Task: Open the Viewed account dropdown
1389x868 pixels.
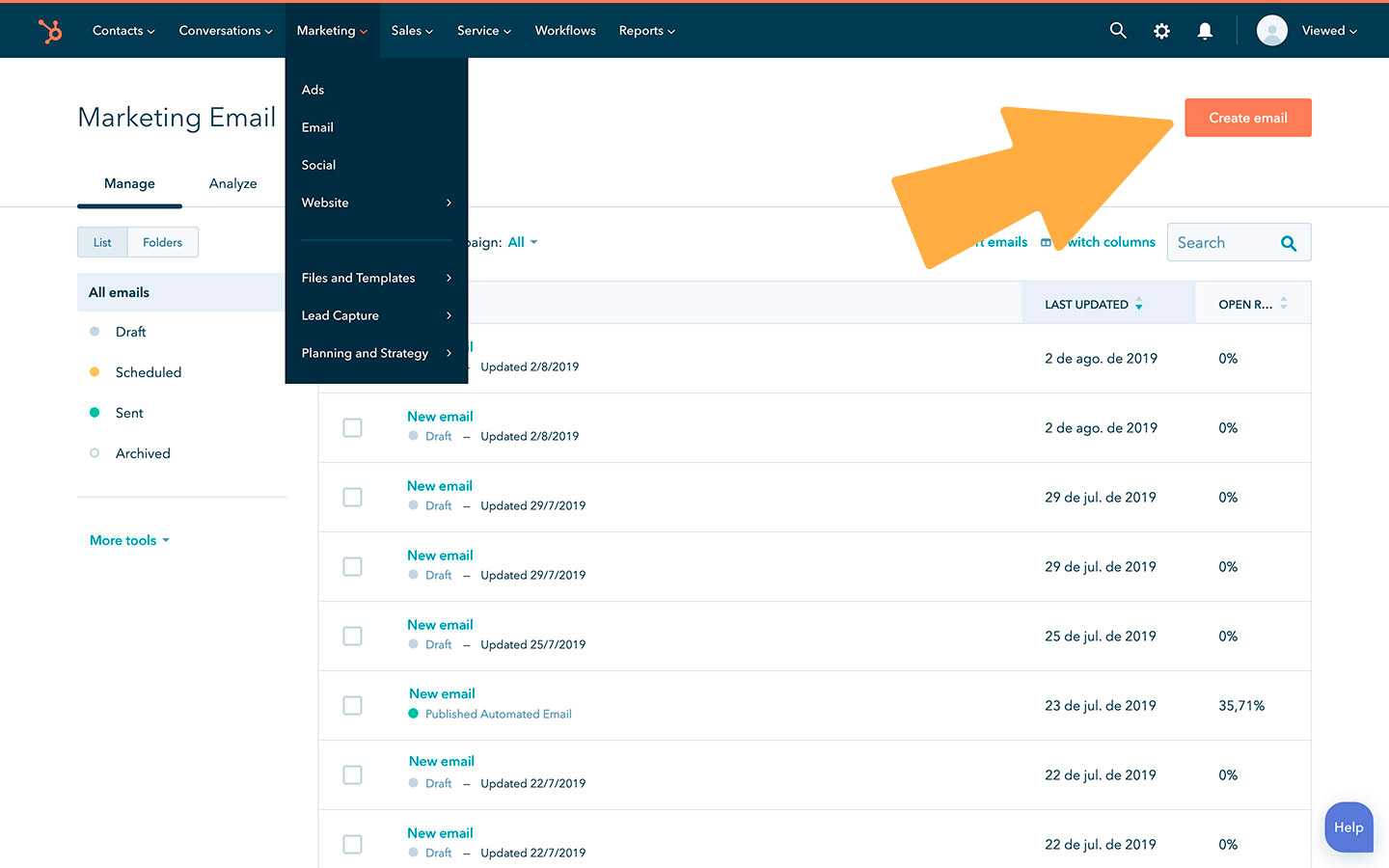Action: tap(1329, 31)
